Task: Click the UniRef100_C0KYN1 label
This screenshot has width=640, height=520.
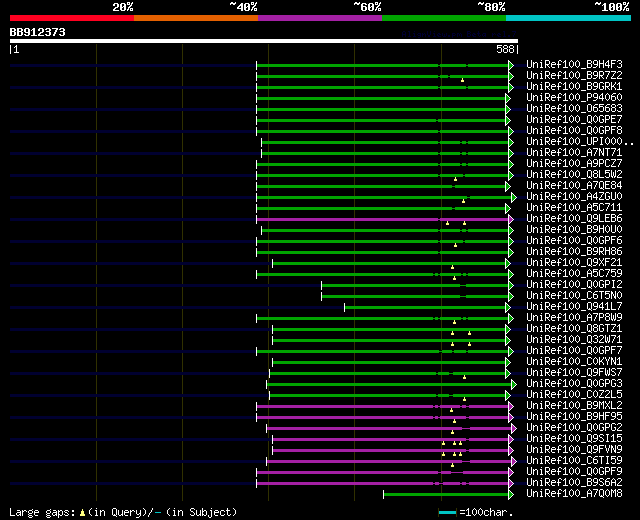Action: click(x=574, y=362)
